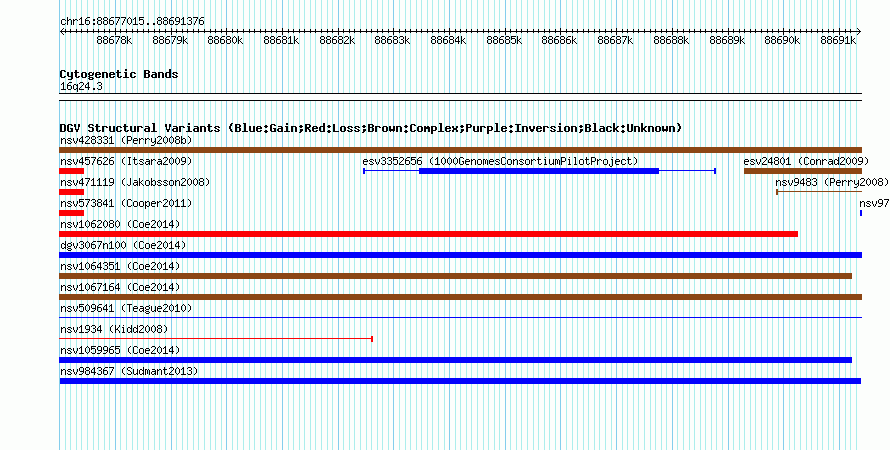Viewport: 890px width, 450px height.
Task: Click nsv509641 (Teague2010) label
Action: pyautogui.click(x=126, y=308)
